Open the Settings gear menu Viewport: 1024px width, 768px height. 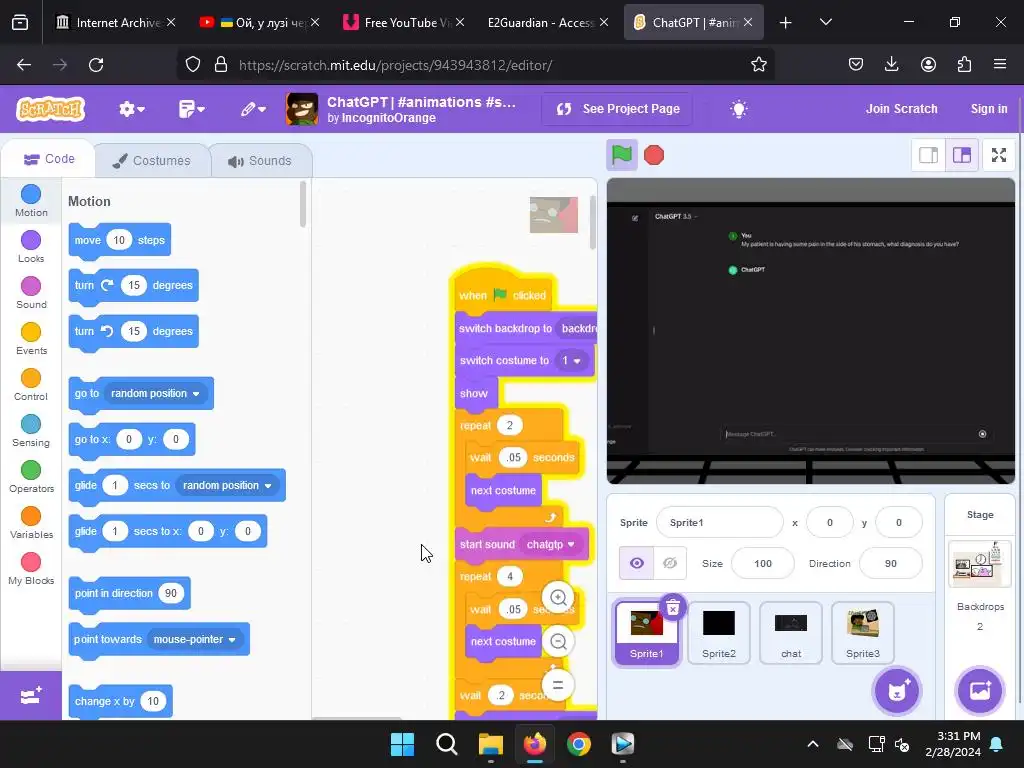tap(131, 109)
